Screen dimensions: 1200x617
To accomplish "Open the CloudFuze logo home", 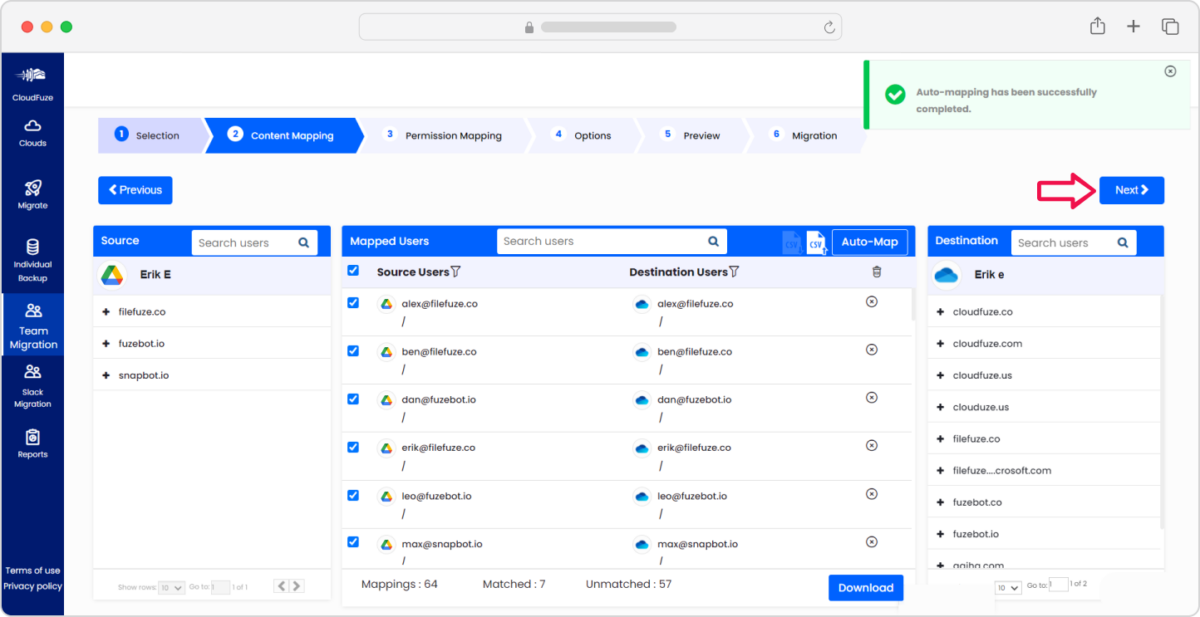I will click(x=32, y=83).
